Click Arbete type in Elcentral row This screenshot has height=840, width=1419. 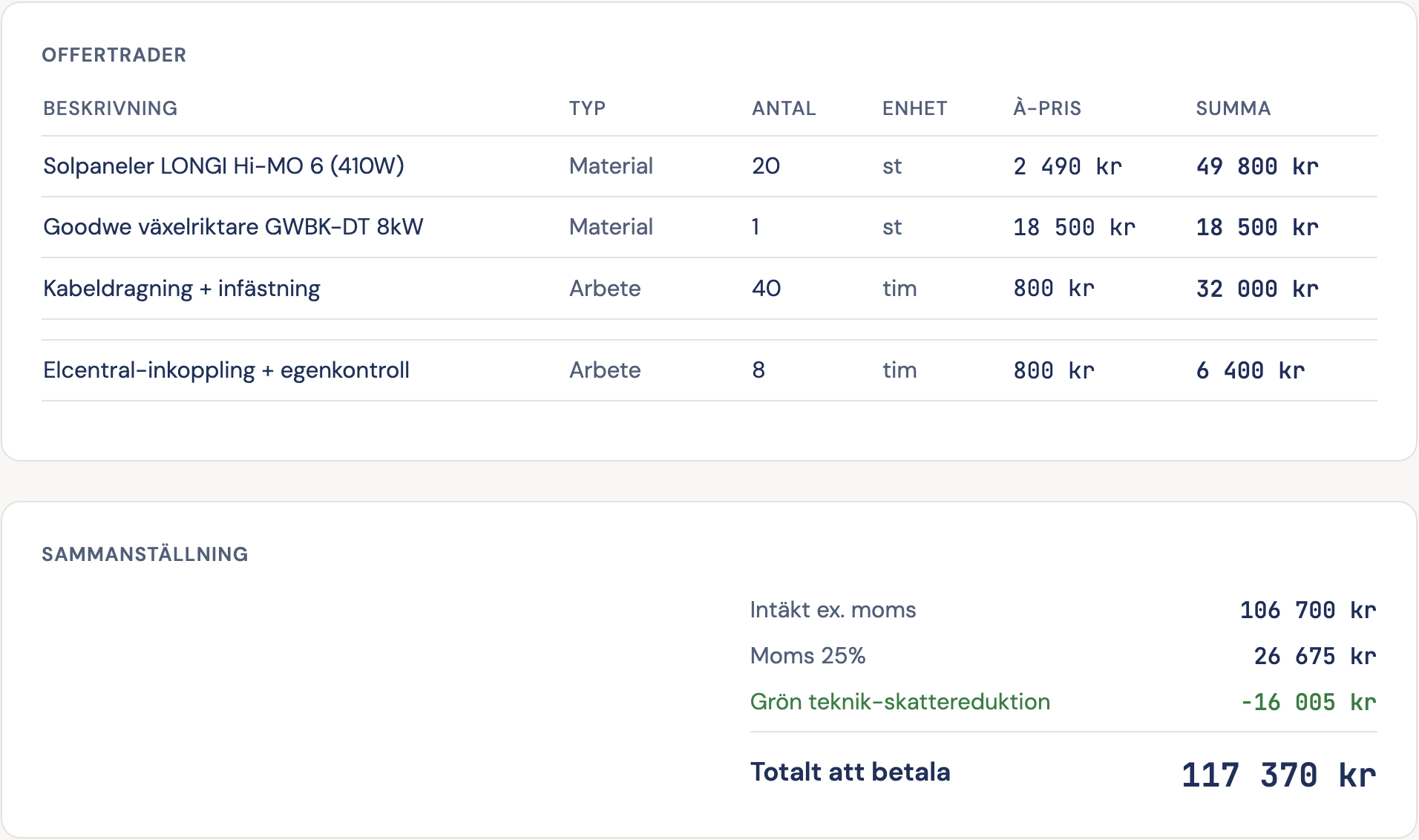click(605, 370)
